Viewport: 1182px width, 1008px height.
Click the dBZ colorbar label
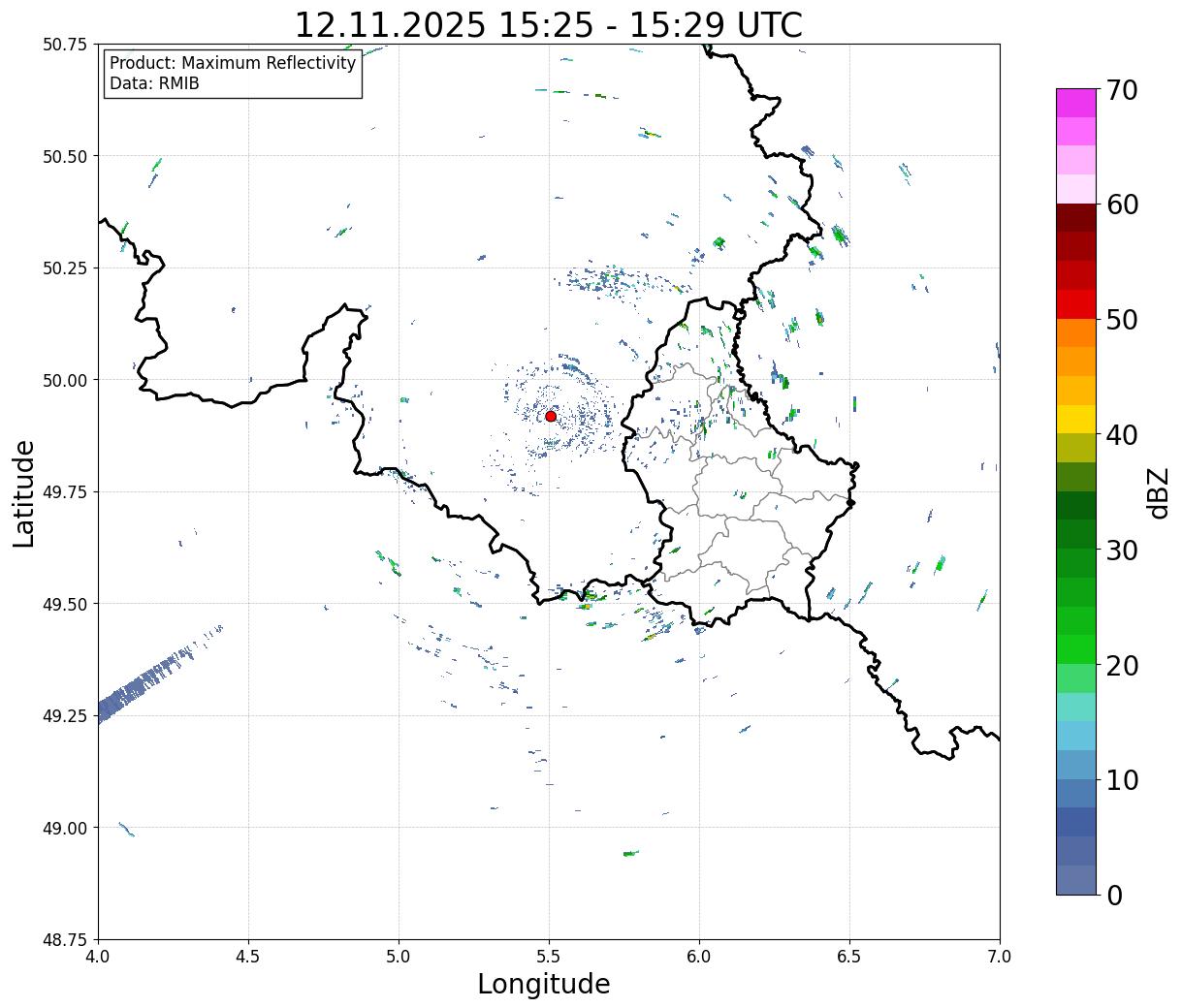1158,491
